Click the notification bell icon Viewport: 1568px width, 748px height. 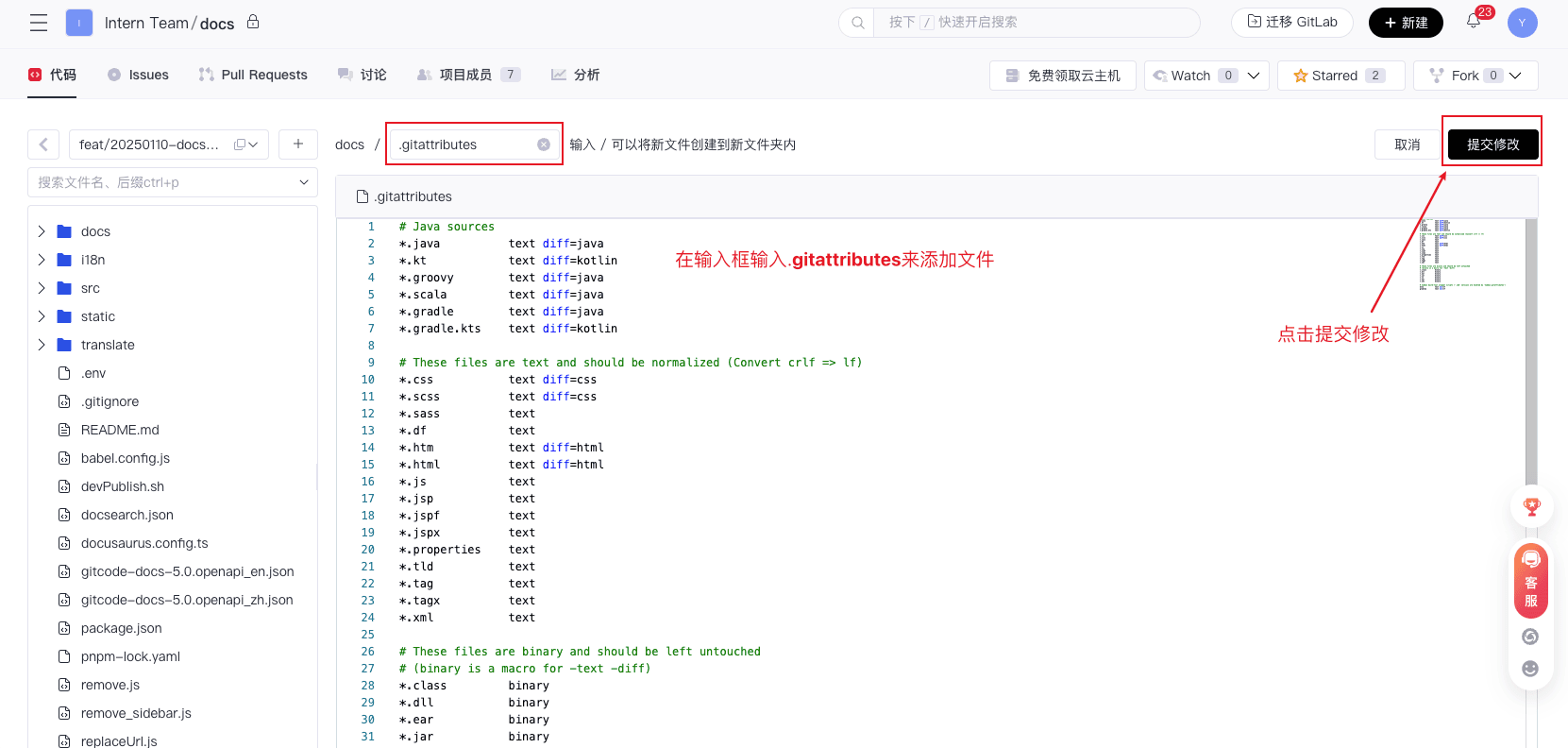[1474, 22]
